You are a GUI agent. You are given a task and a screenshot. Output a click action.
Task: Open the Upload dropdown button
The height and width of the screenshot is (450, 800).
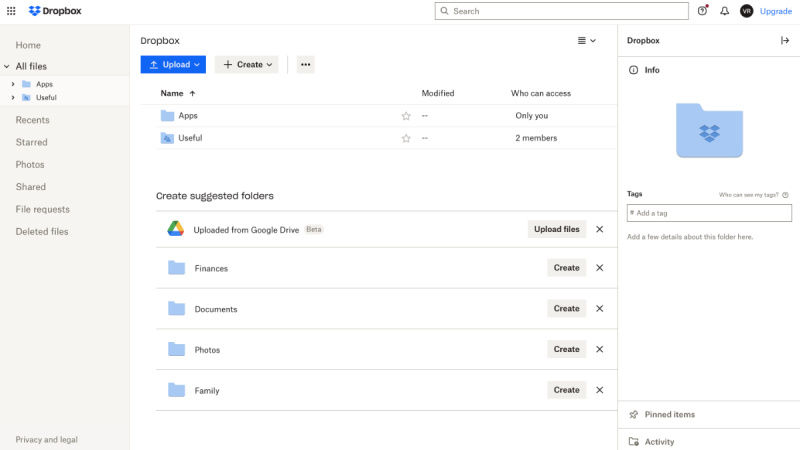[173, 64]
